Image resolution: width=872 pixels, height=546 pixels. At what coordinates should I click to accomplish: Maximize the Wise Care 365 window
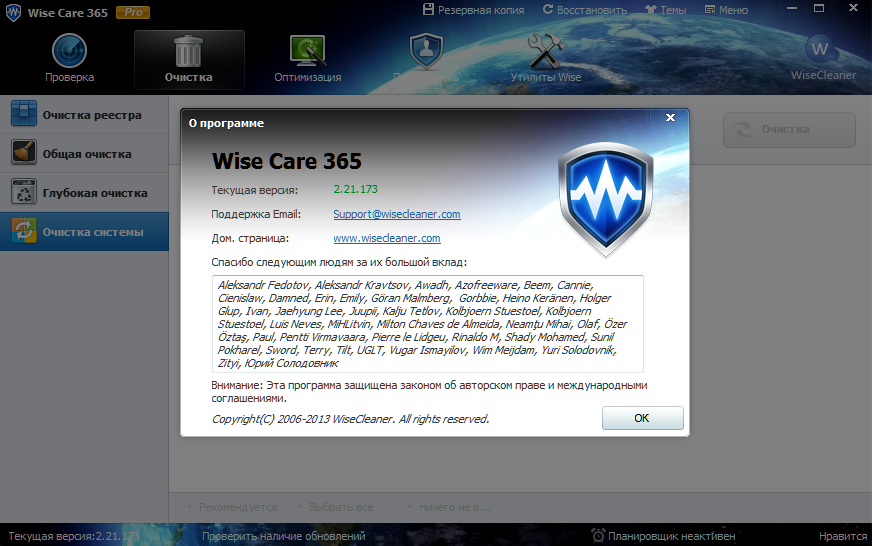[819, 8]
